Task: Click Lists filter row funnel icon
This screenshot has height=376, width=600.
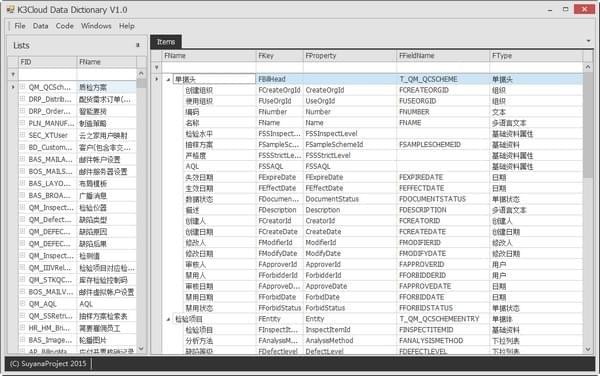Action: pos(13,74)
